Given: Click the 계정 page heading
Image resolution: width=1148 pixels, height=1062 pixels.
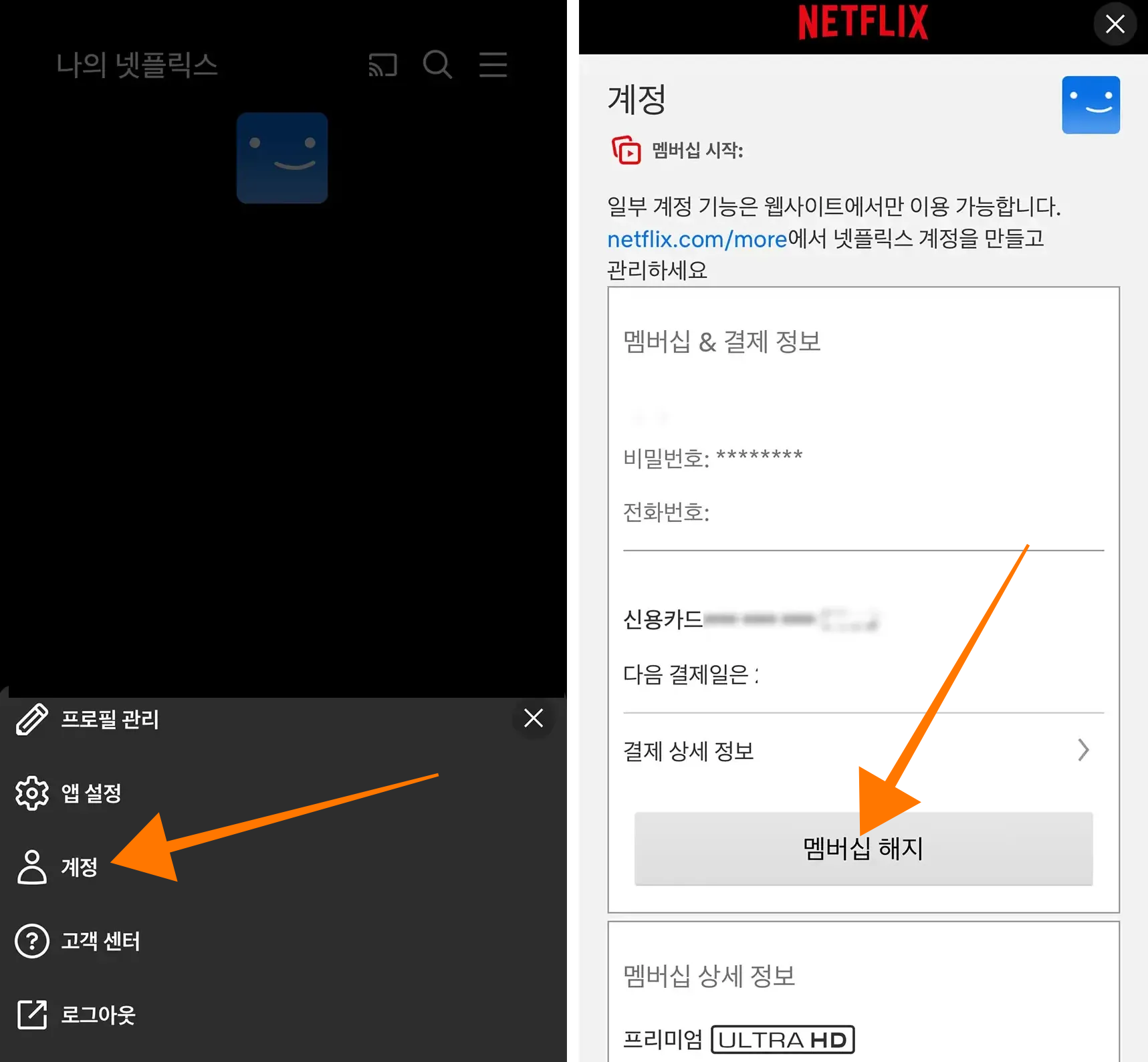Looking at the screenshot, I should click(x=637, y=100).
